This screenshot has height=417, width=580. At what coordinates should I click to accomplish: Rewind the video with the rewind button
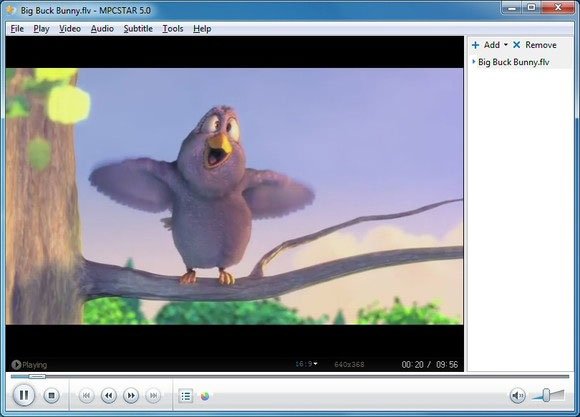tap(109, 396)
